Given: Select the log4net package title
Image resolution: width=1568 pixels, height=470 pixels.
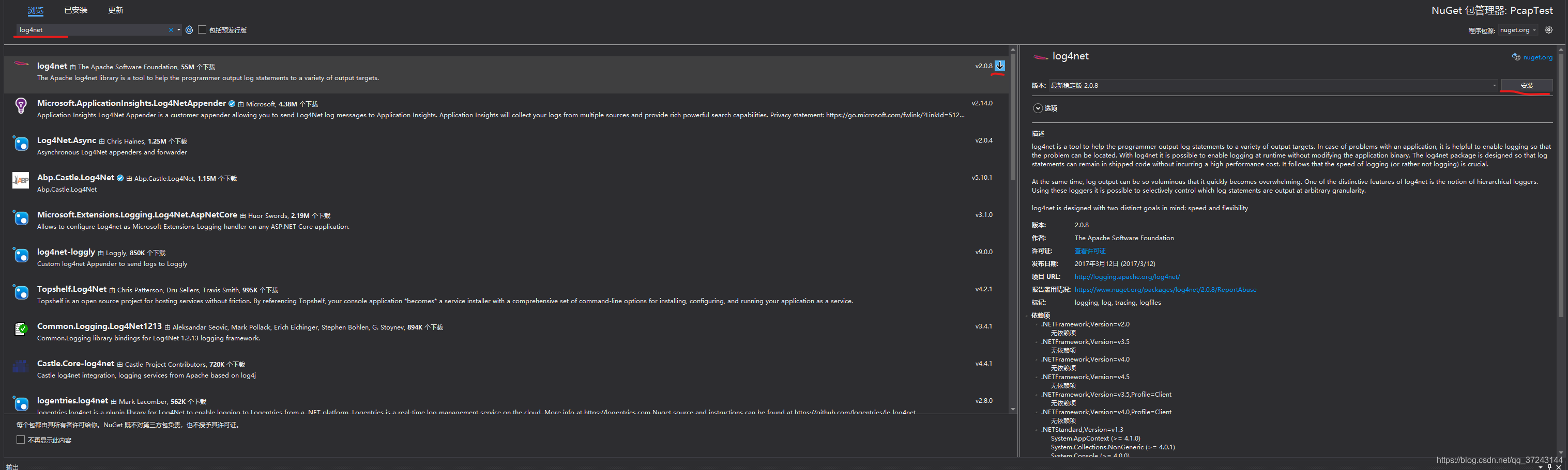Looking at the screenshot, I should point(52,66).
